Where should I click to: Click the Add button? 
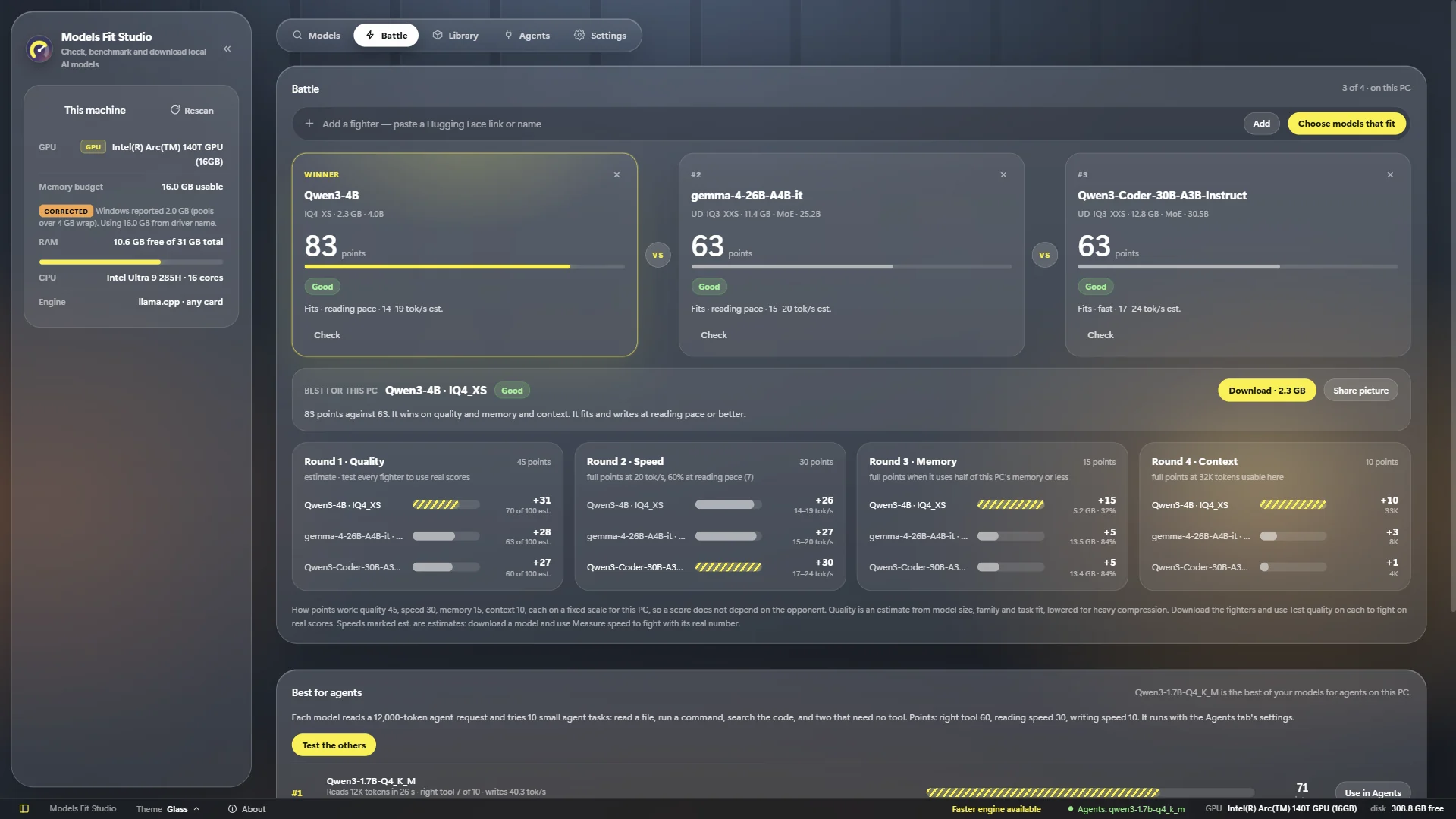pos(1261,124)
